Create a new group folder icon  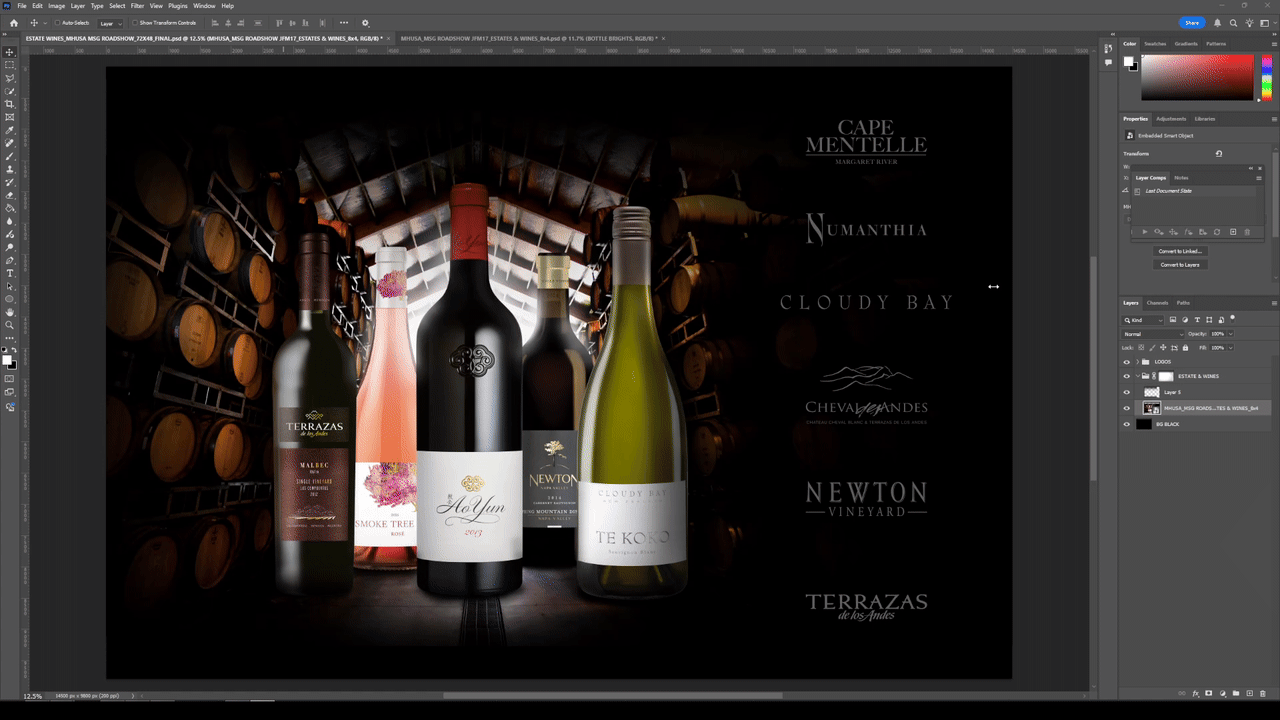tap(1235, 693)
